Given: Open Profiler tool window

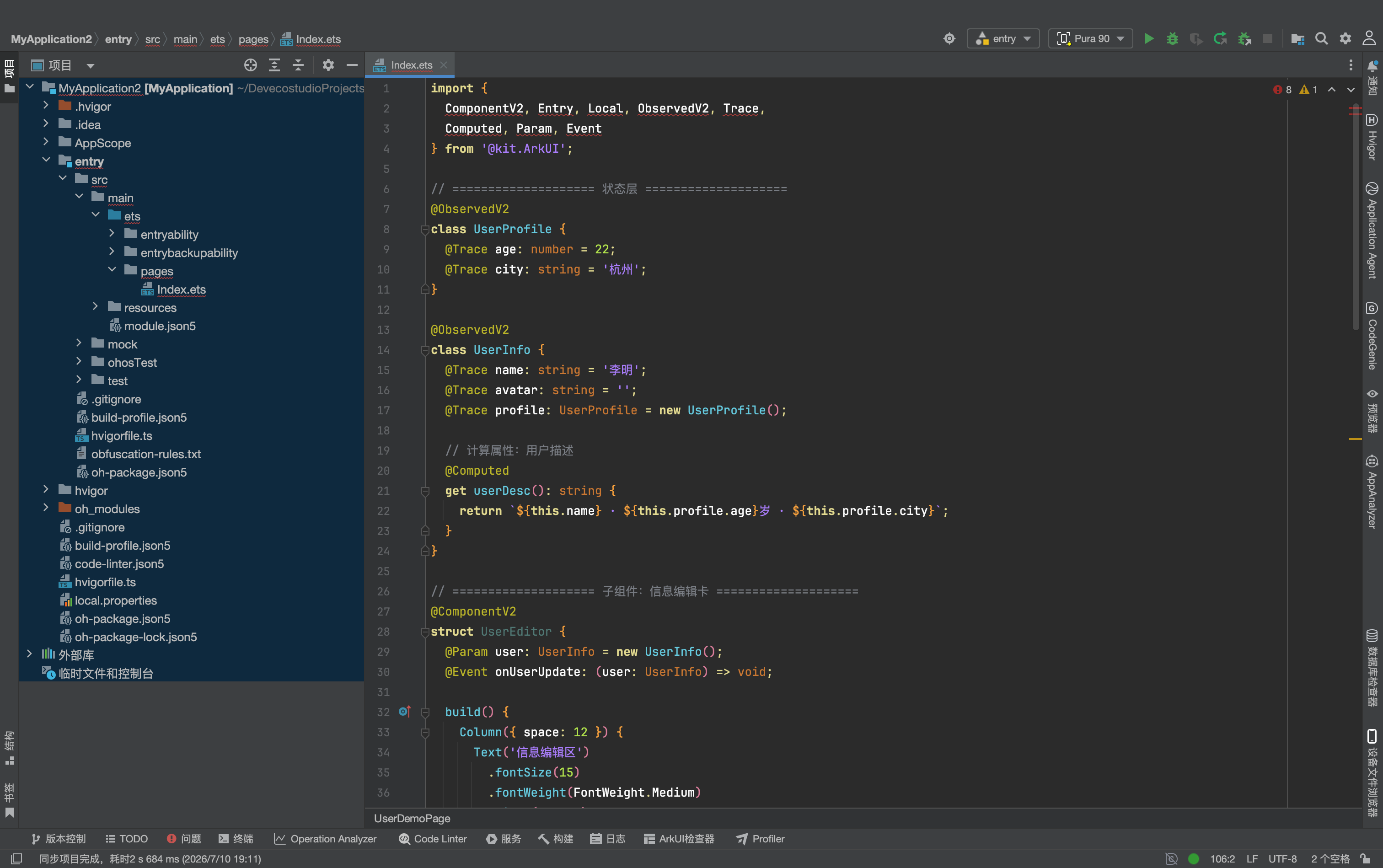Looking at the screenshot, I should (760, 839).
